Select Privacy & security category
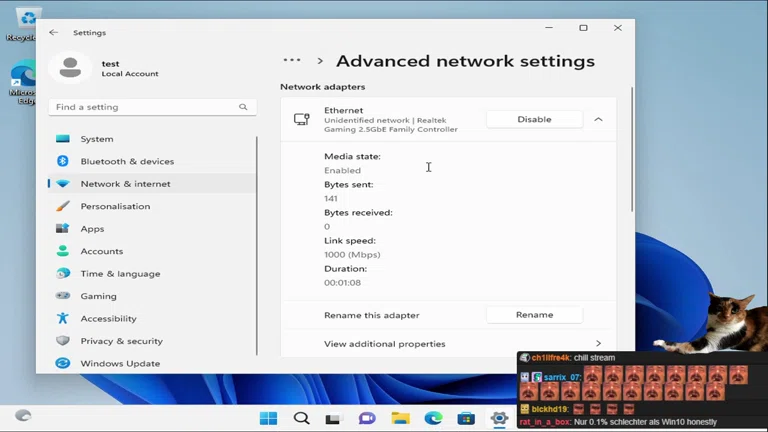The image size is (768, 432). [x=121, y=341]
